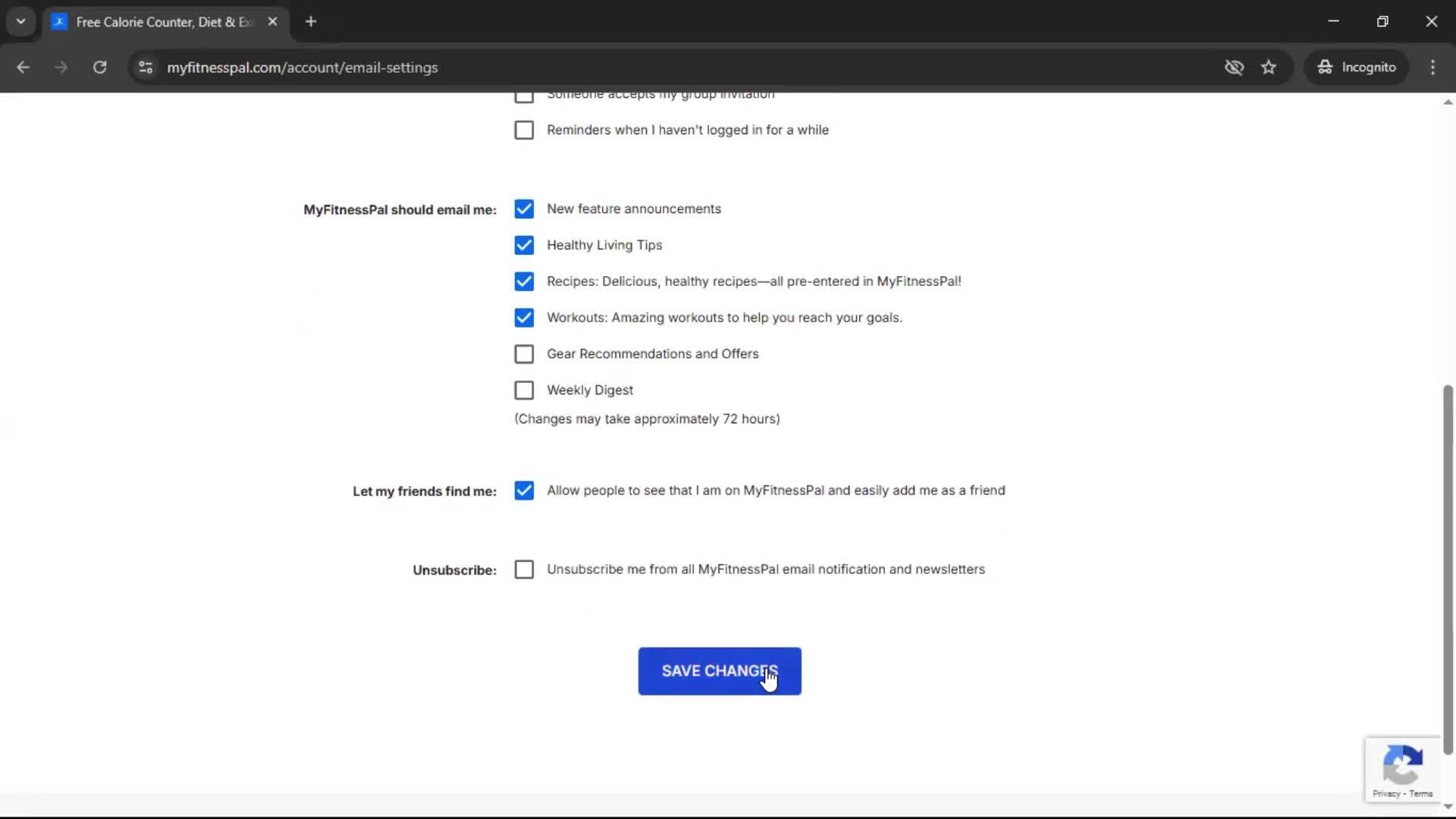Screen dimensions: 1456x819
Task: Click the scrollbar down arrow
Action: click(x=1448, y=806)
